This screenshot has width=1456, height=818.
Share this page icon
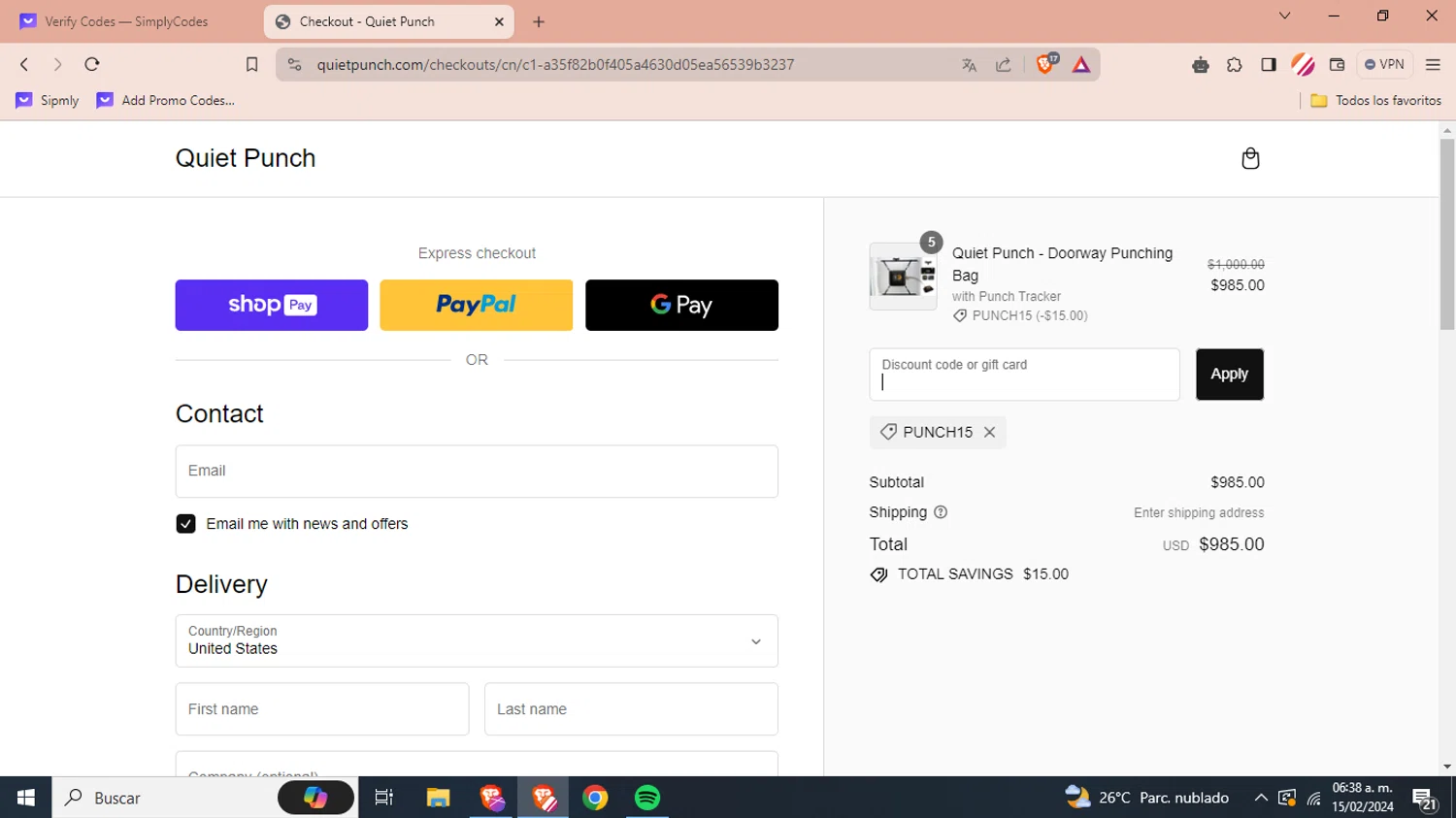point(1004,65)
